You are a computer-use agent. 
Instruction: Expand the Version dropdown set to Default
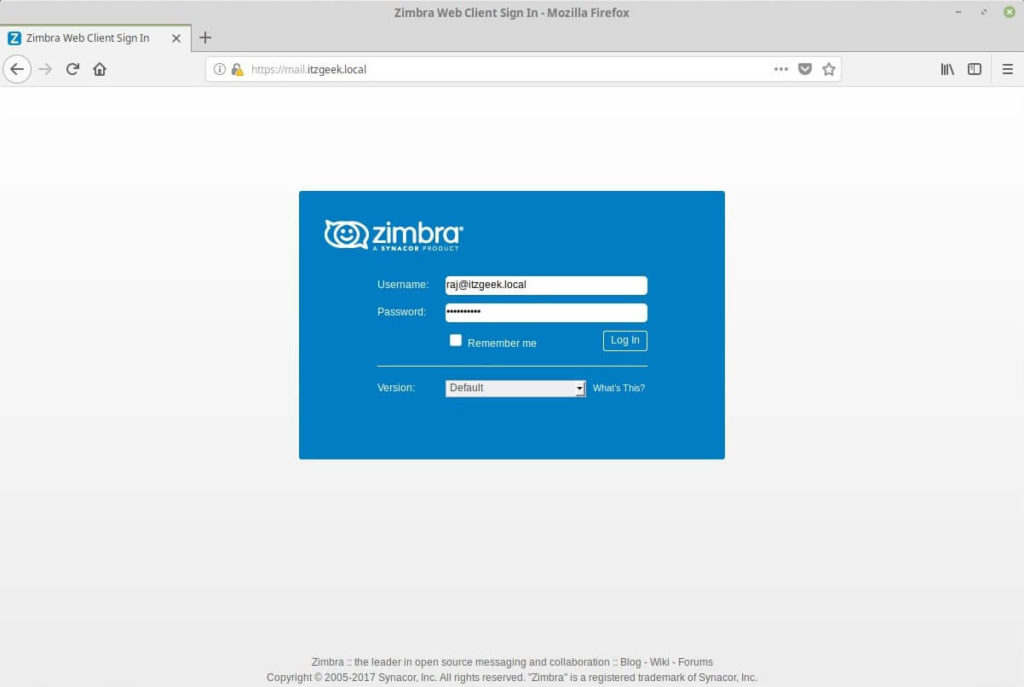tap(515, 388)
